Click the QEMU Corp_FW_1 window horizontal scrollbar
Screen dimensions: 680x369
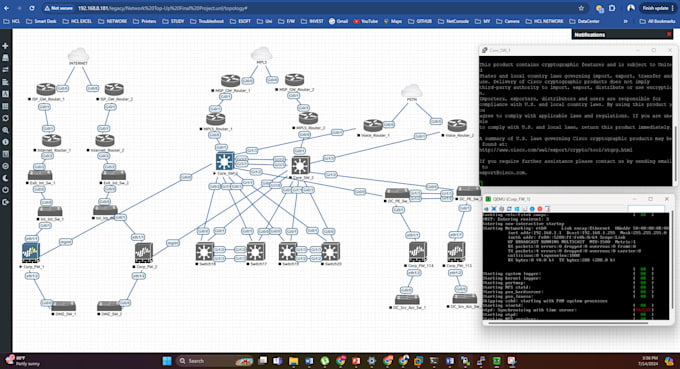(568, 323)
